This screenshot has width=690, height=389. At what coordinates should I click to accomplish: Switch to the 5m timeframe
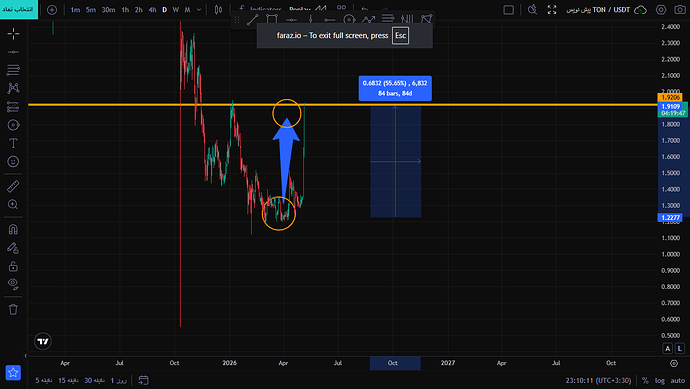coord(91,10)
